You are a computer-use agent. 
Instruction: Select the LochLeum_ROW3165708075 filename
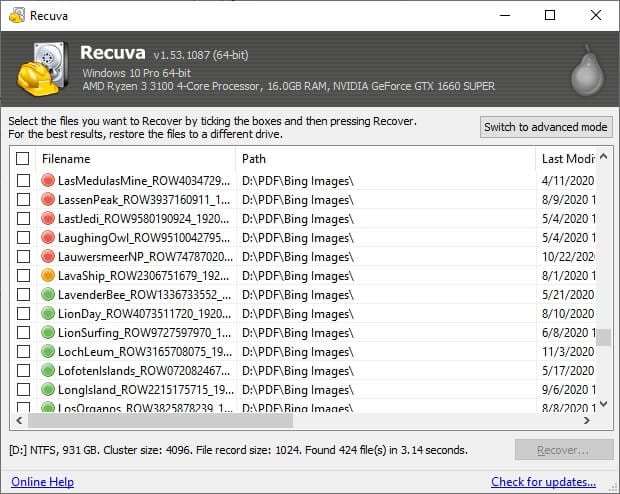point(145,352)
